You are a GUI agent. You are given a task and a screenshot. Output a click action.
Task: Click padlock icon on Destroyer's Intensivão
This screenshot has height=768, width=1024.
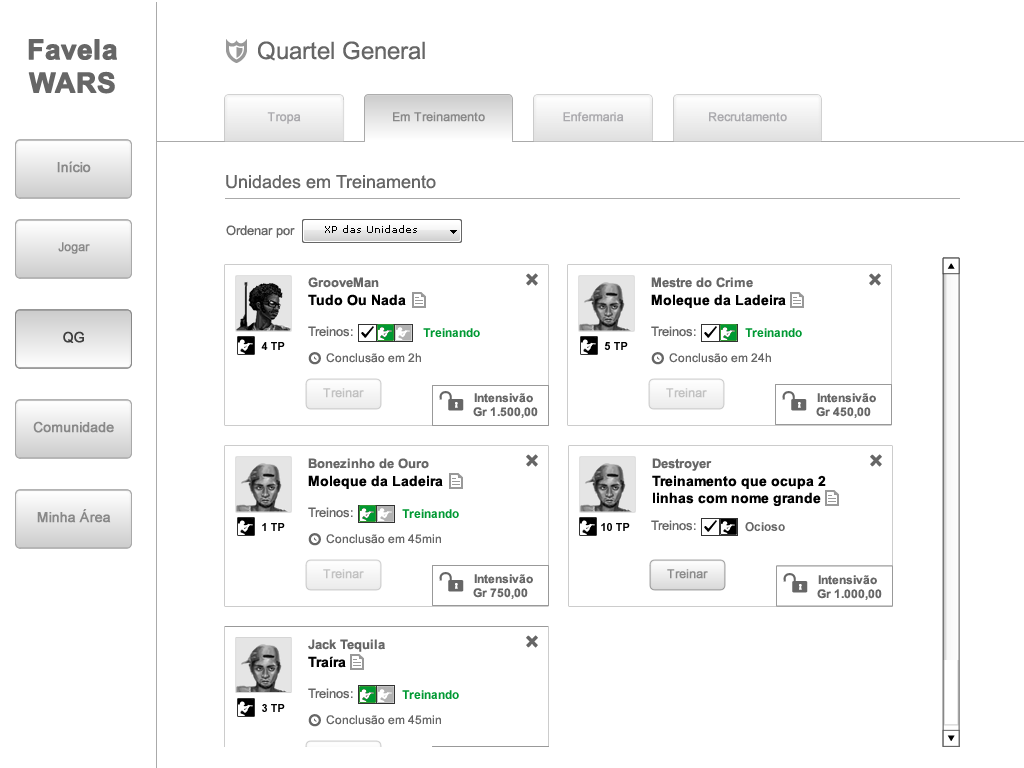(x=796, y=584)
